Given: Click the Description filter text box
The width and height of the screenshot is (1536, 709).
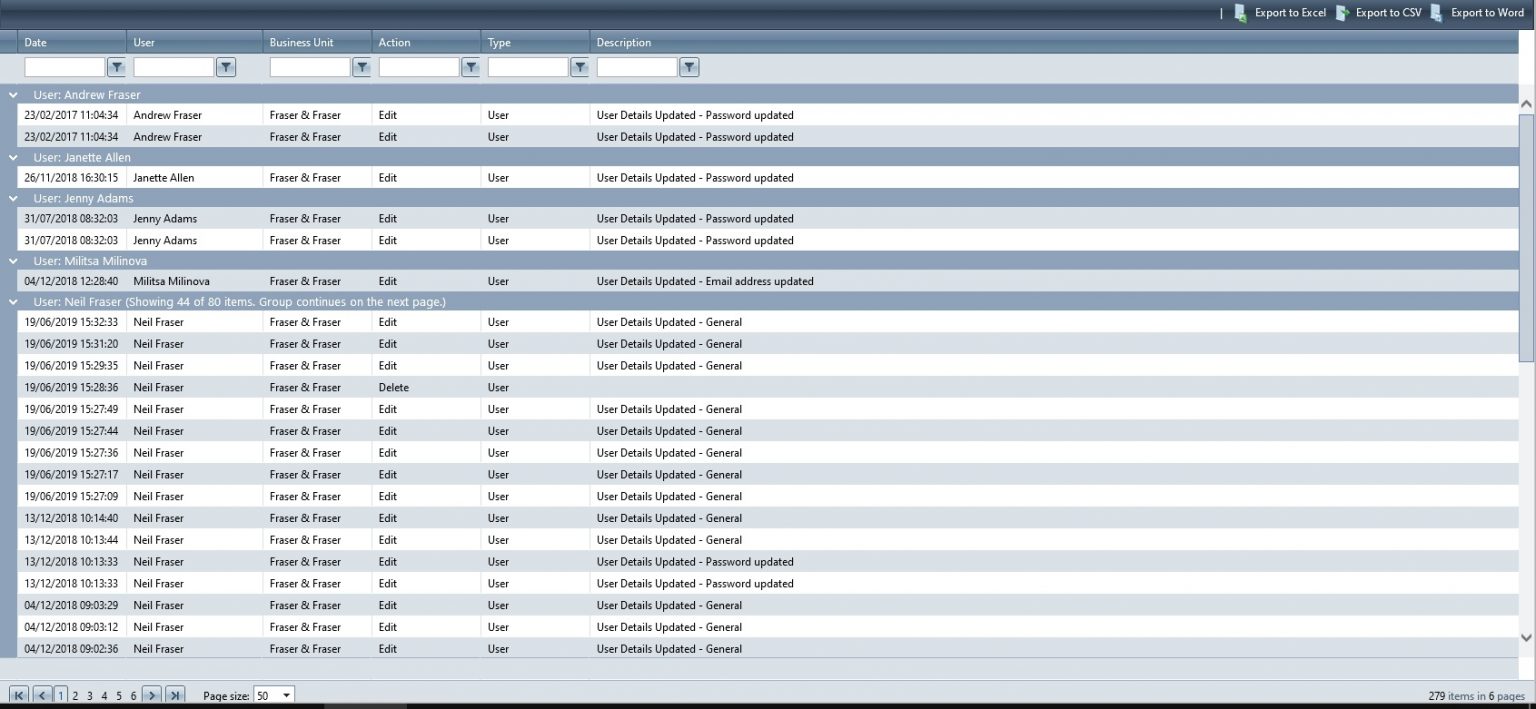Looking at the screenshot, I should 637,67.
